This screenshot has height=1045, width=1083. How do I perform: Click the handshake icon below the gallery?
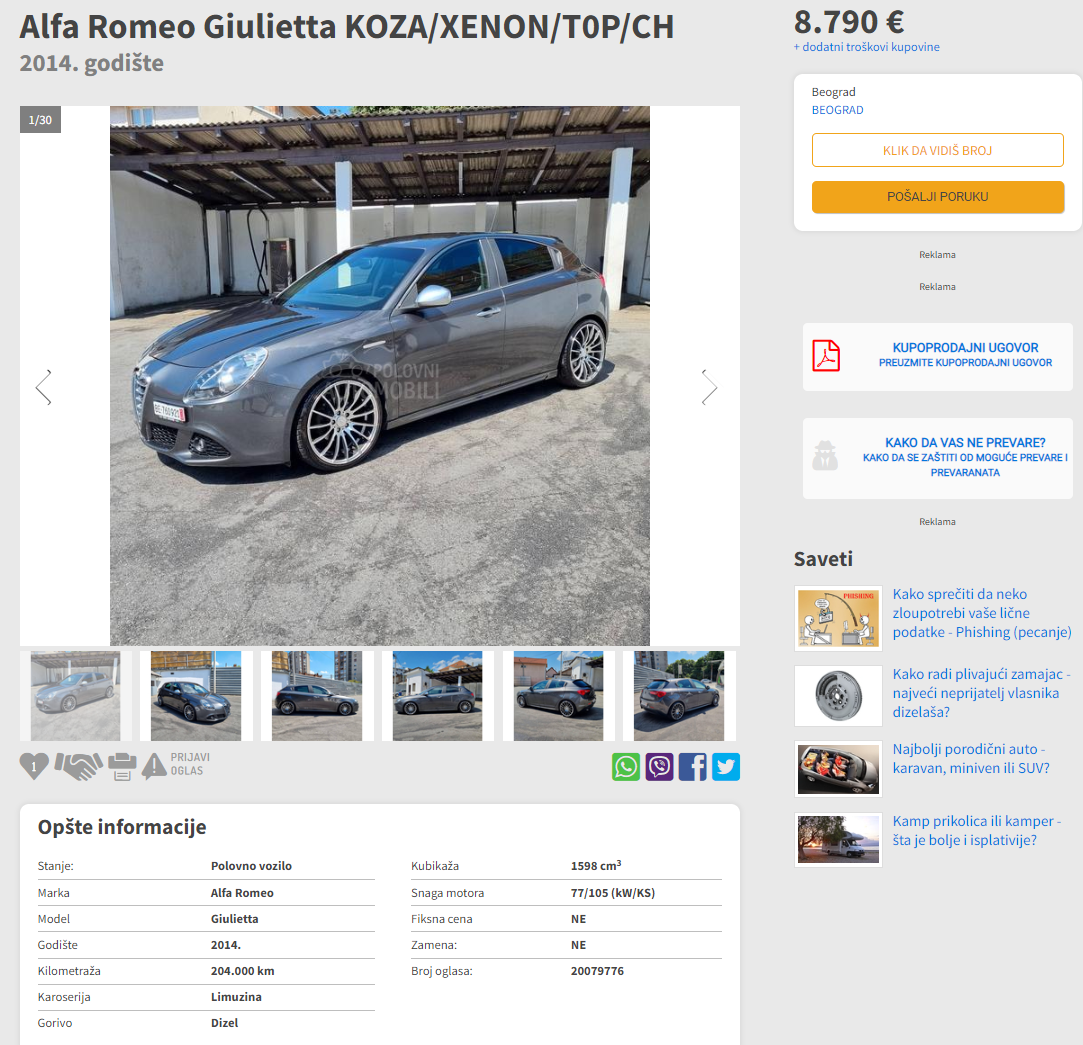point(79,766)
